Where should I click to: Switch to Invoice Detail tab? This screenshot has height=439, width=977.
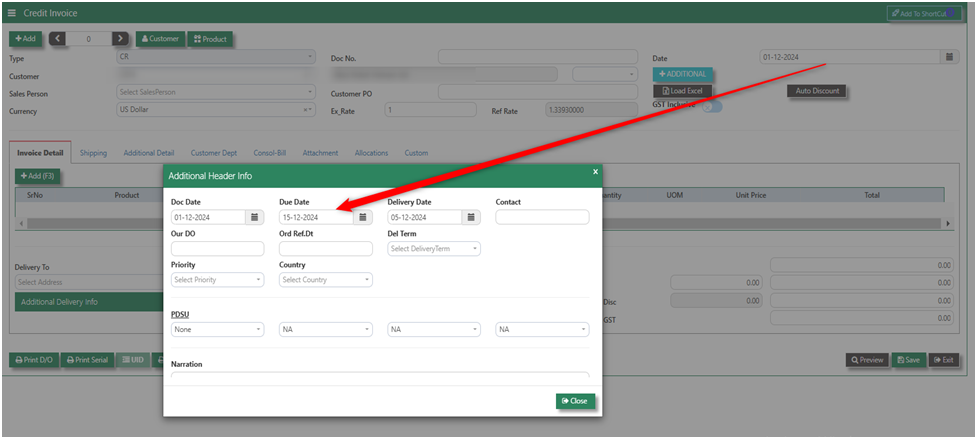(41, 153)
